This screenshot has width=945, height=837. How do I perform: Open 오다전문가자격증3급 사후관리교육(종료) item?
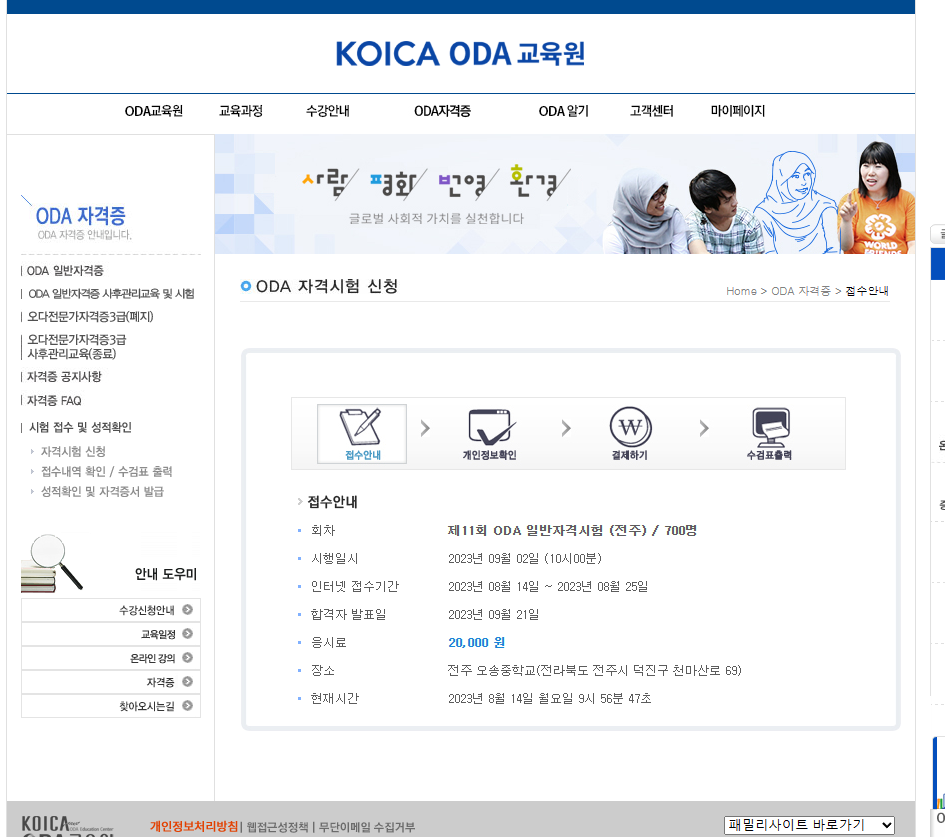click(x=77, y=346)
